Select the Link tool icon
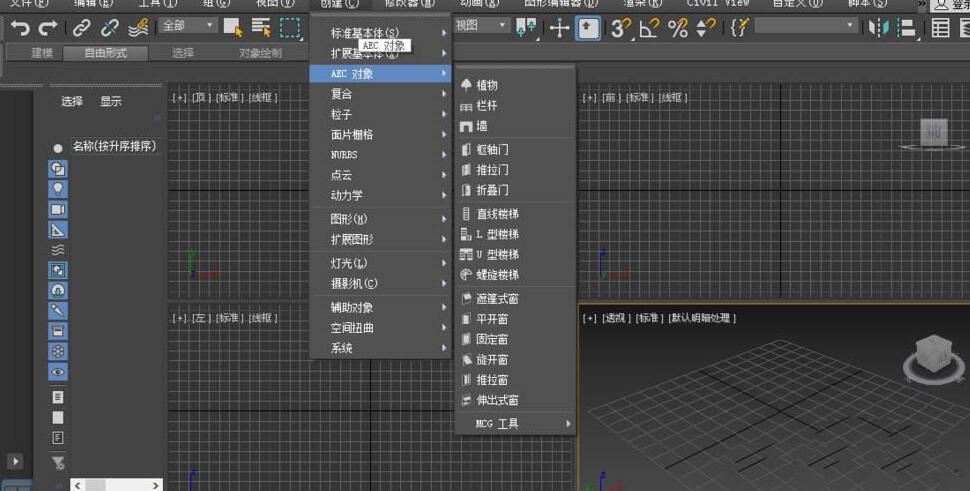970x491 pixels. click(81, 28)
